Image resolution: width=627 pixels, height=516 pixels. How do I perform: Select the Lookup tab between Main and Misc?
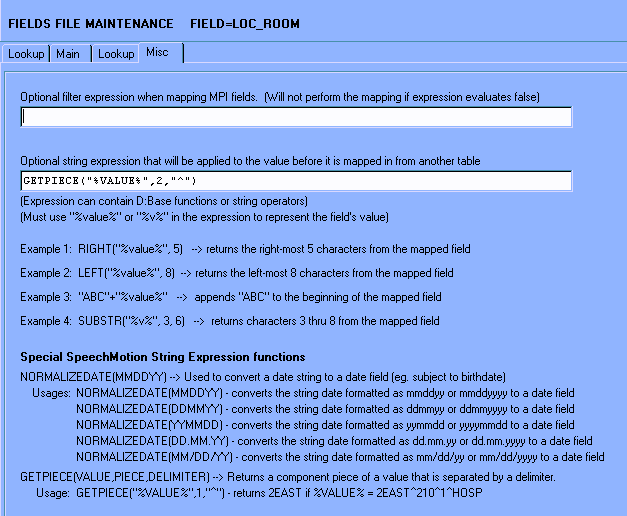pos(115,54)
